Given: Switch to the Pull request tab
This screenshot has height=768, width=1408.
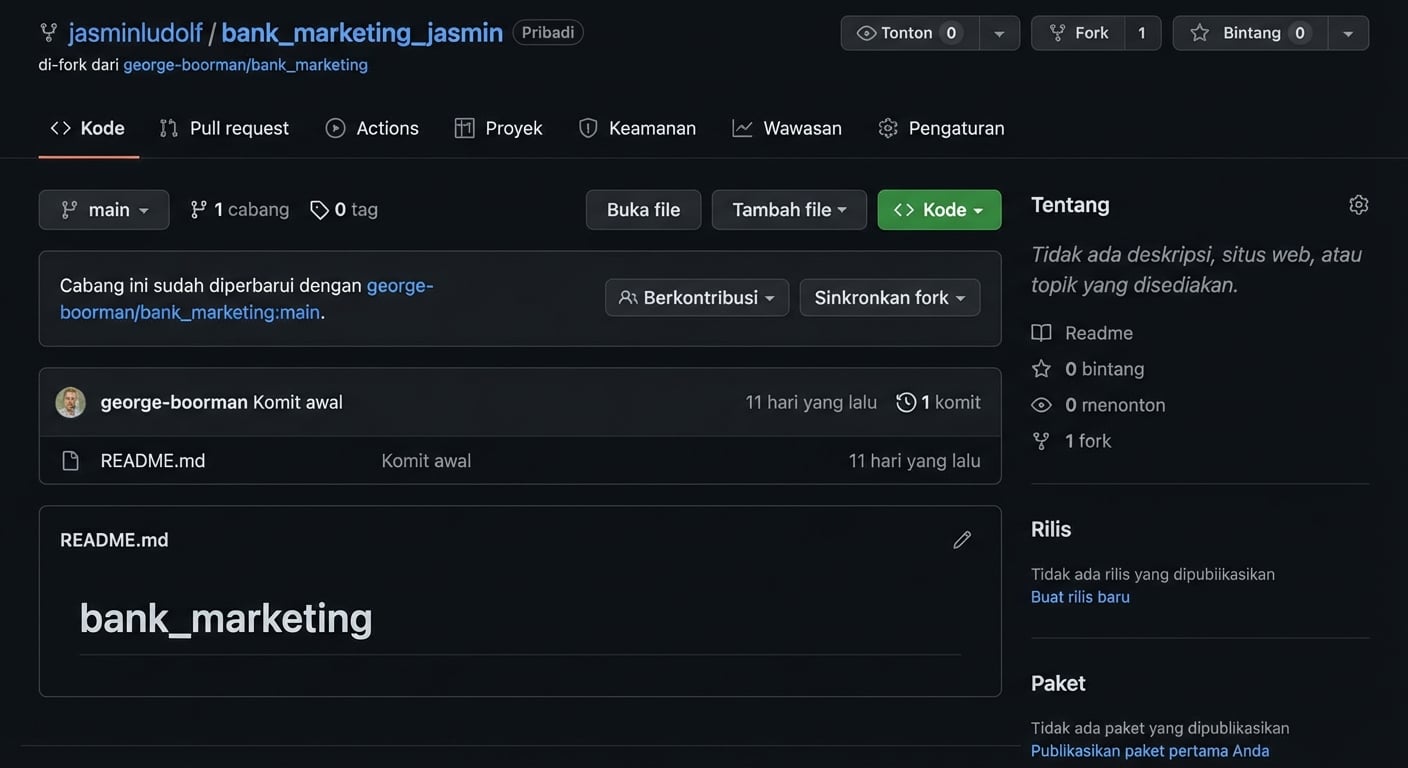Looking at the screenshot, I should tap(224, 128).
